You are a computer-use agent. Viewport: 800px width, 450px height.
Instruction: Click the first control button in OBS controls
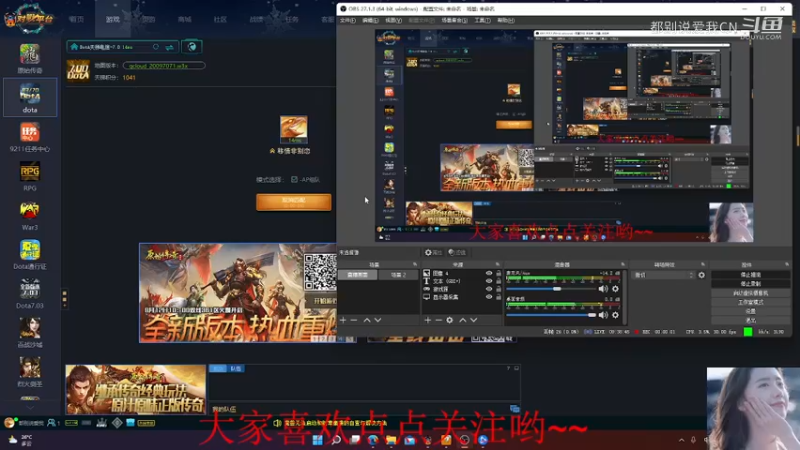tap(750, 274)
